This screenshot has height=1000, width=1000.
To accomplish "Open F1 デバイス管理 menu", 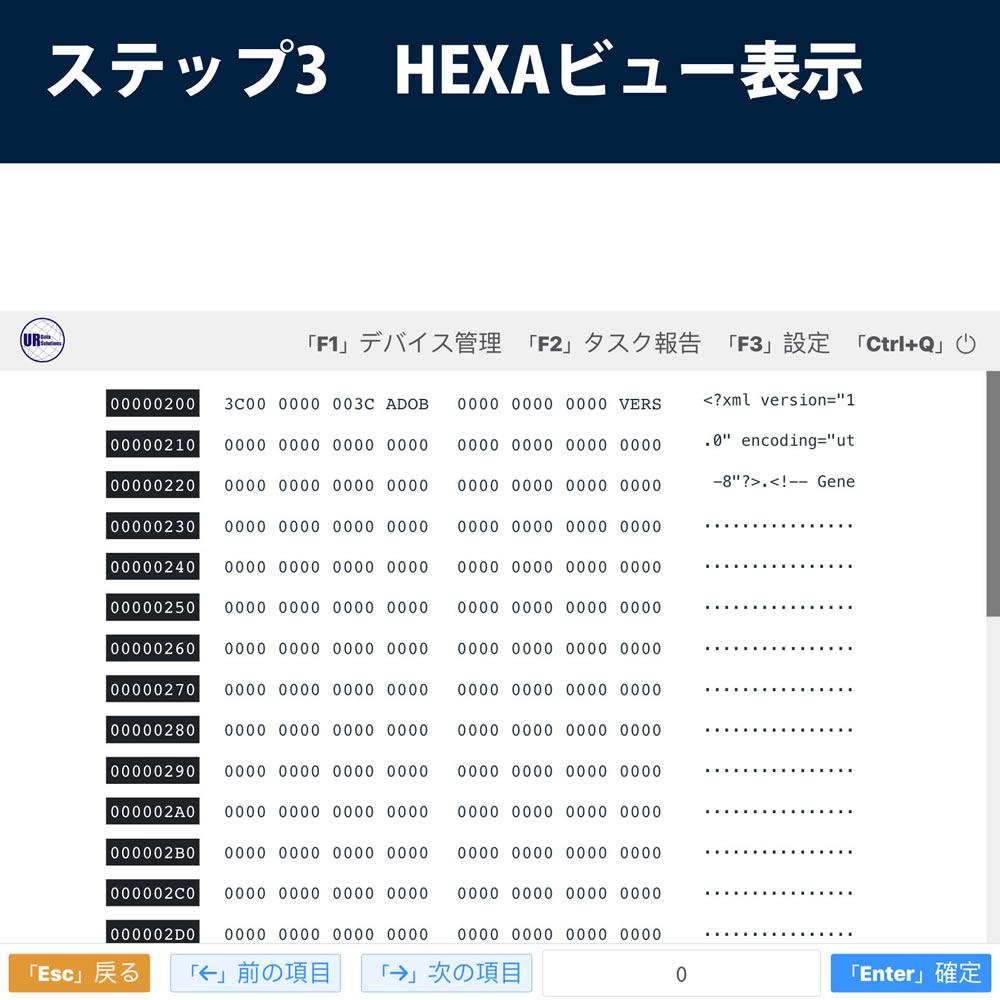I will pyautogui.click(x=403, y=344).
